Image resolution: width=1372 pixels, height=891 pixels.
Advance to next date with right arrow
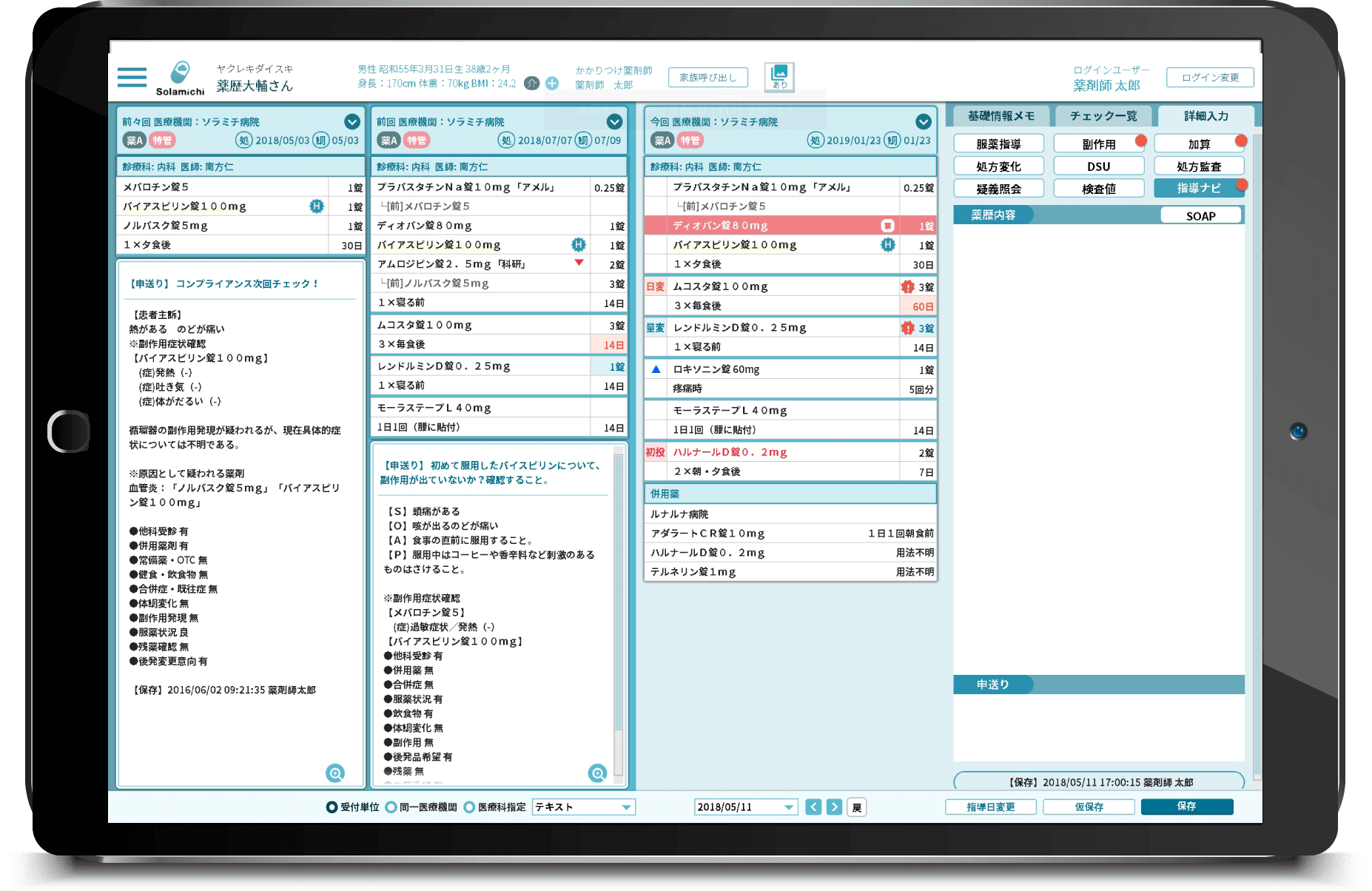(834, 807)
